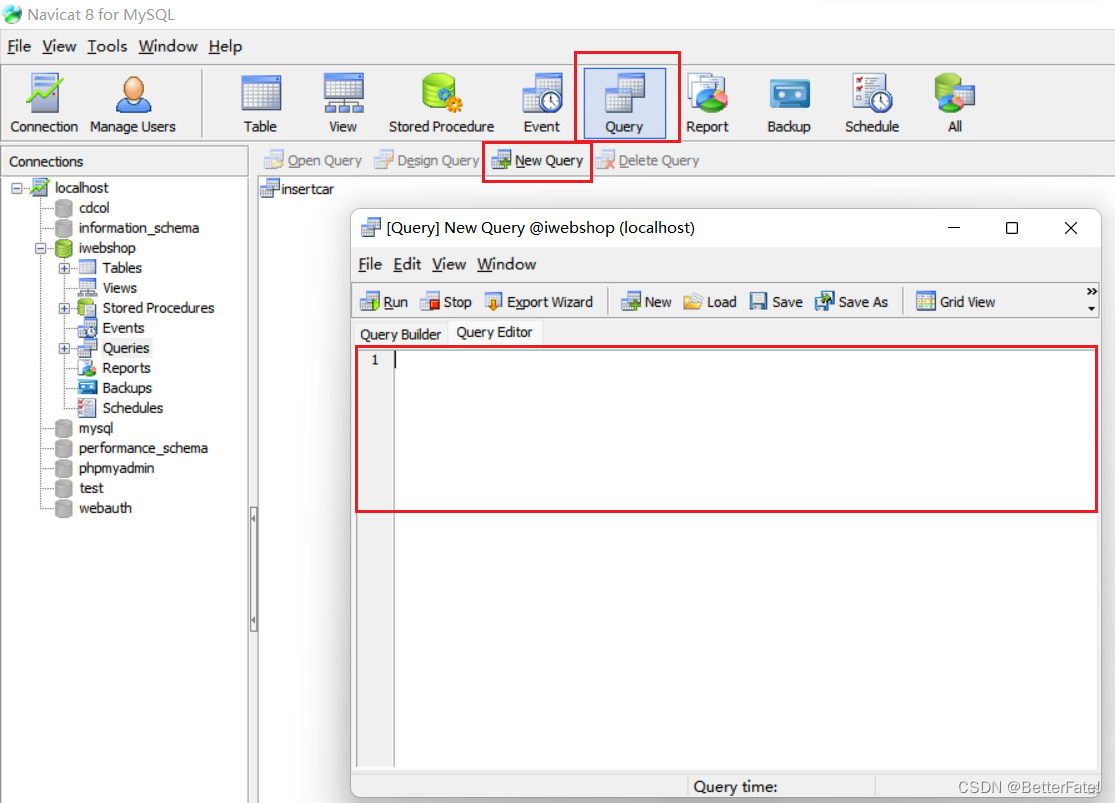Select the insertcar saved query
Screen dimensions: 1115x803
[297, 189]
